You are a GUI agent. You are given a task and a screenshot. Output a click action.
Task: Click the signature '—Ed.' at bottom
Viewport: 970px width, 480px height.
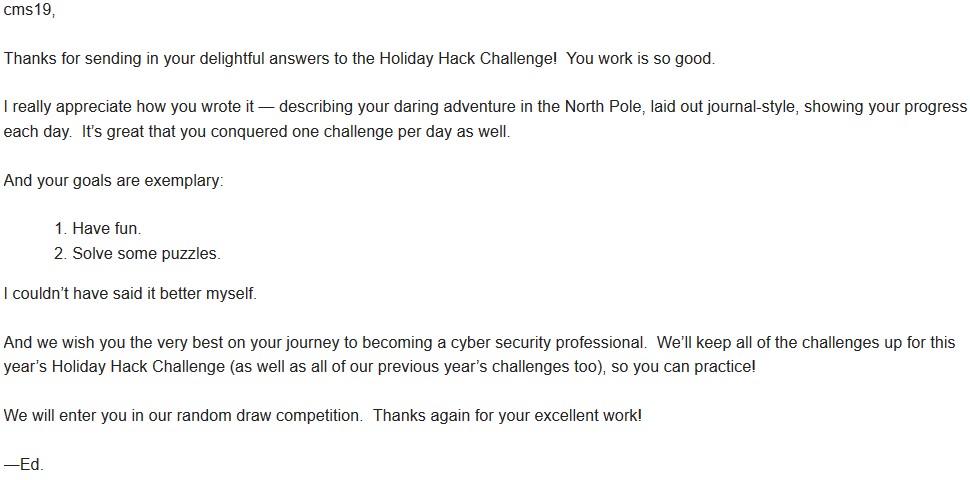click(24, 465)
